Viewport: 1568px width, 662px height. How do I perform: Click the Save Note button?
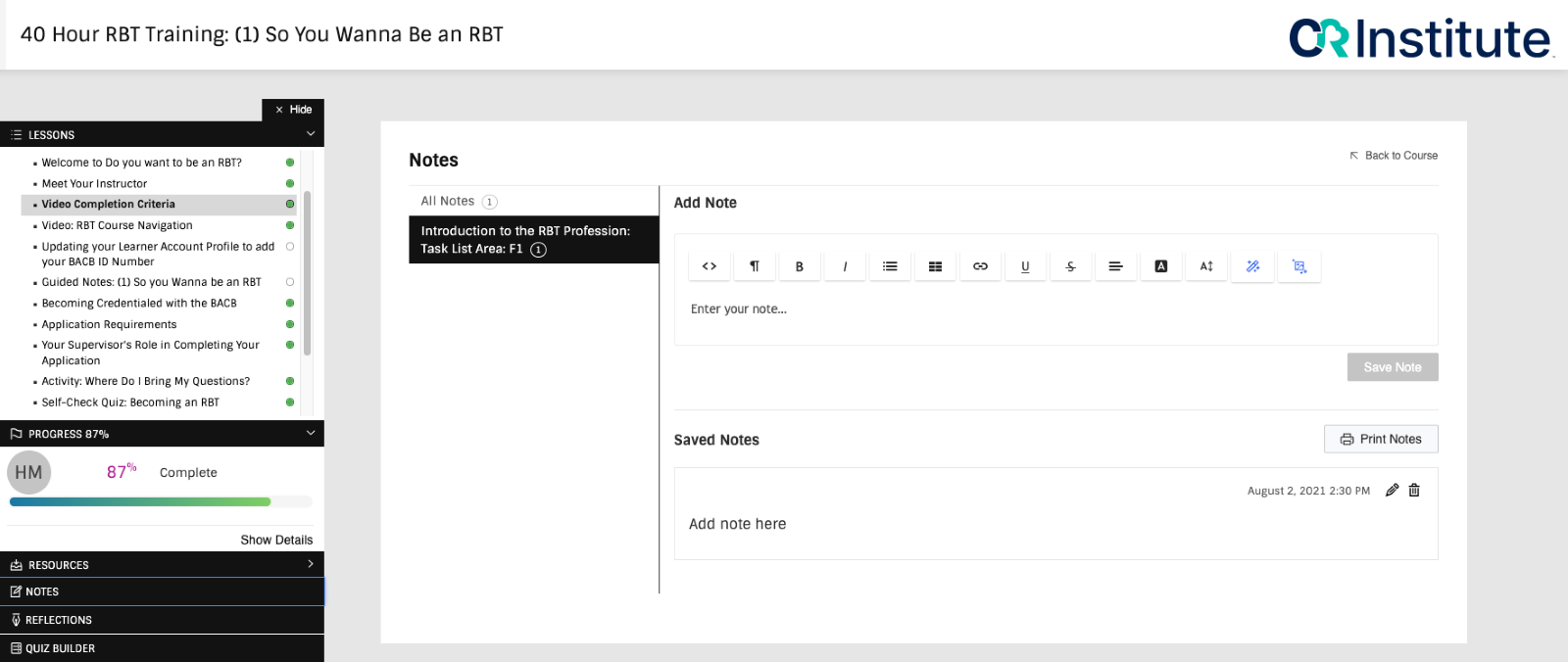(x=1393, y=367)
